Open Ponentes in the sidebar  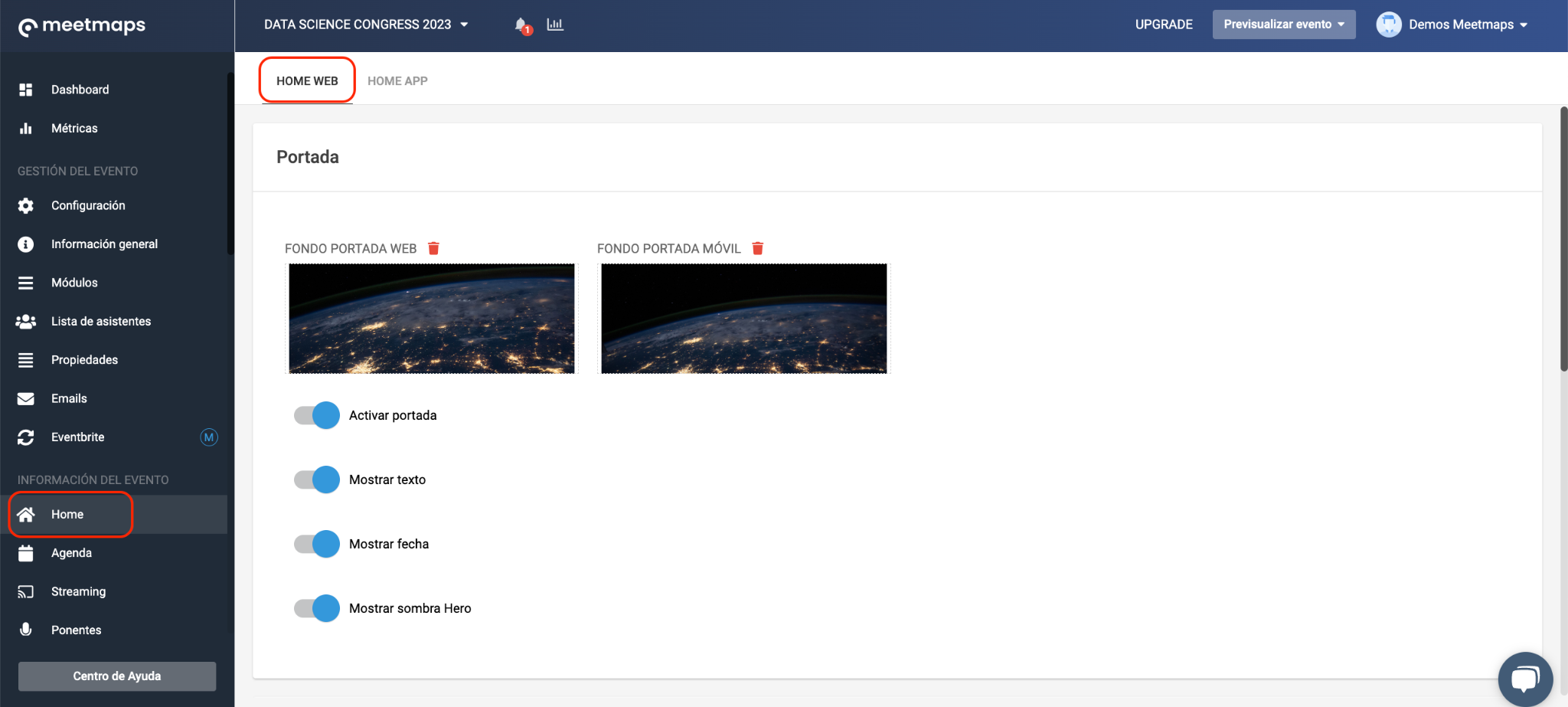(x=114, y=630)
